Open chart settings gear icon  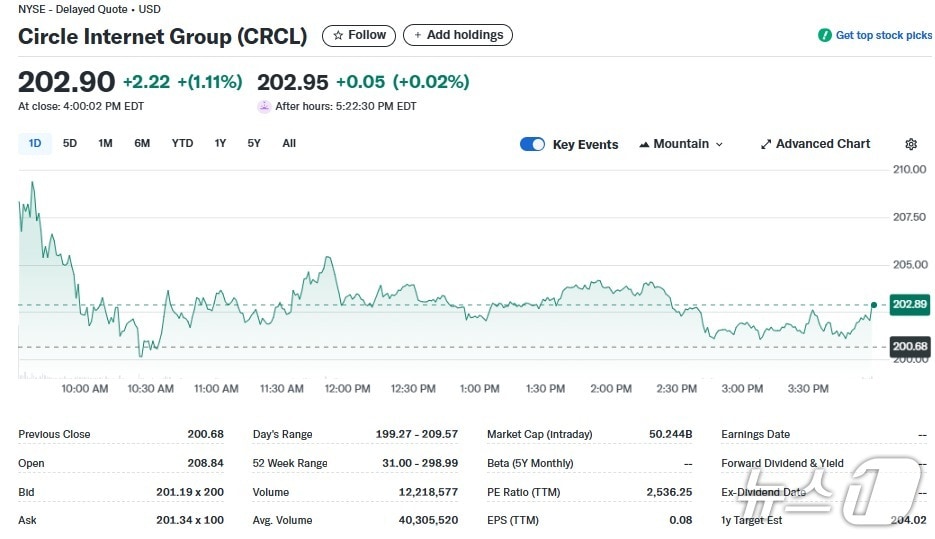tap(910, 144)
